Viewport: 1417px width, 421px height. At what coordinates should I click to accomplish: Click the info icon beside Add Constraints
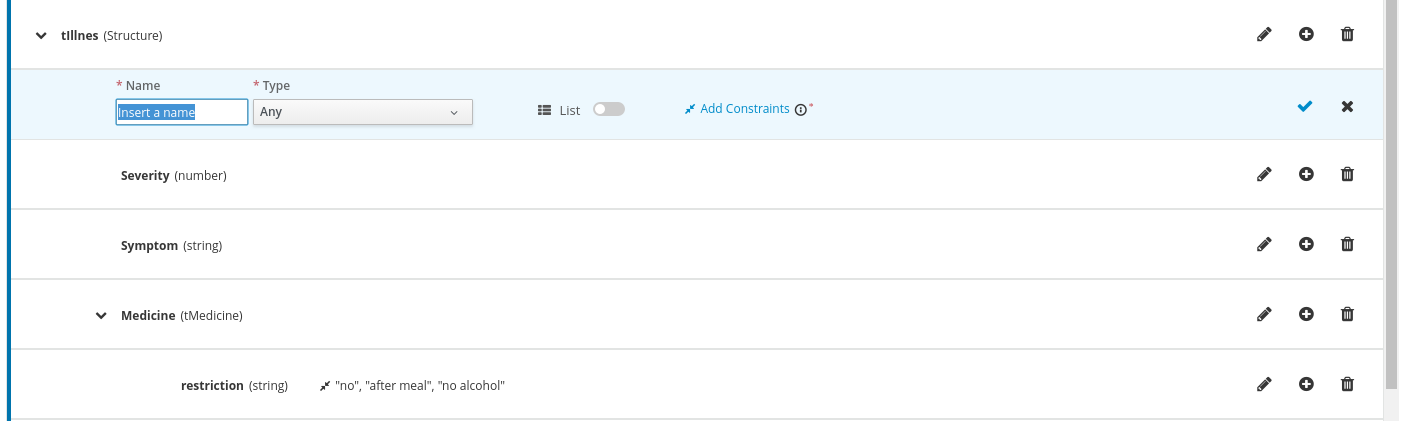(x=800, y=110)
